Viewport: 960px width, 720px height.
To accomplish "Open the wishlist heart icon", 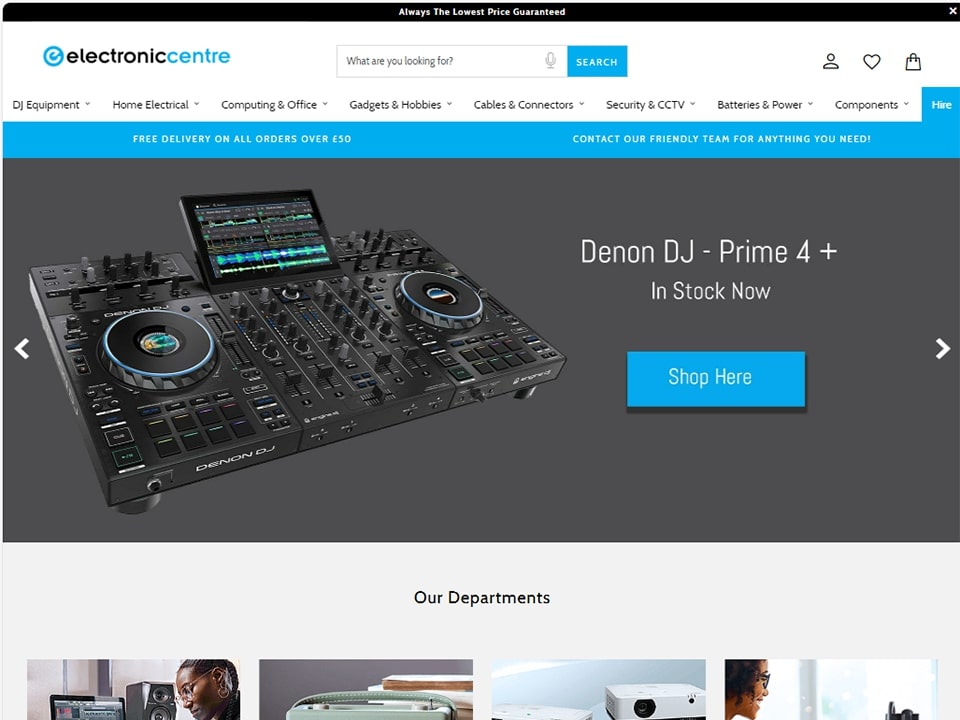I will click(x=871, y=61).
